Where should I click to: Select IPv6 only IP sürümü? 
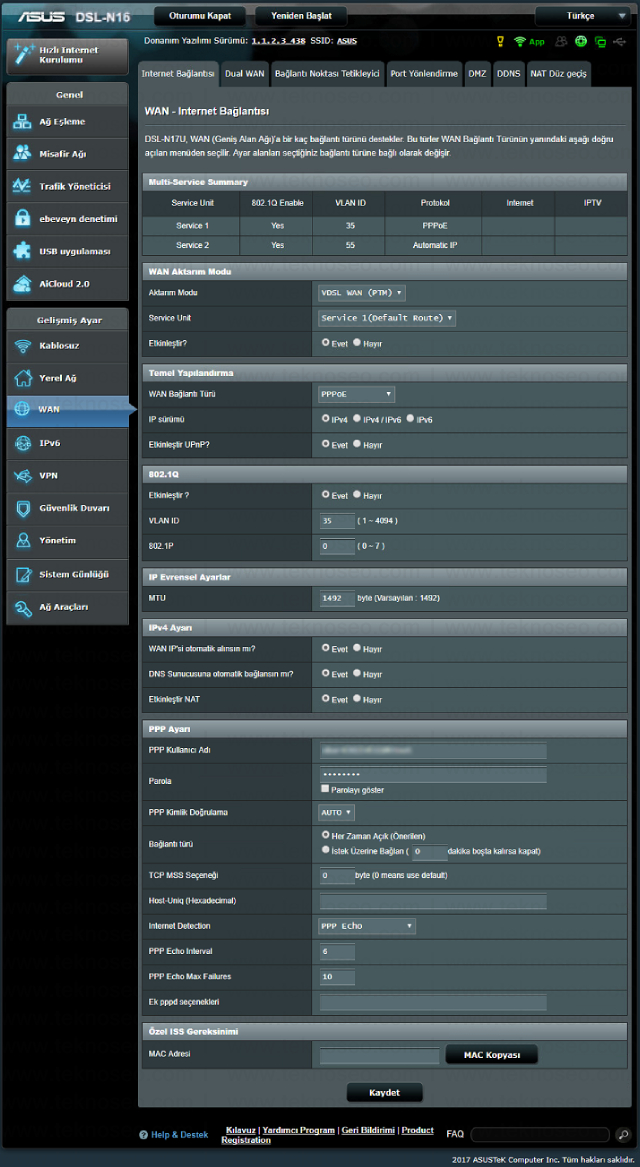[x=410, y=419]
